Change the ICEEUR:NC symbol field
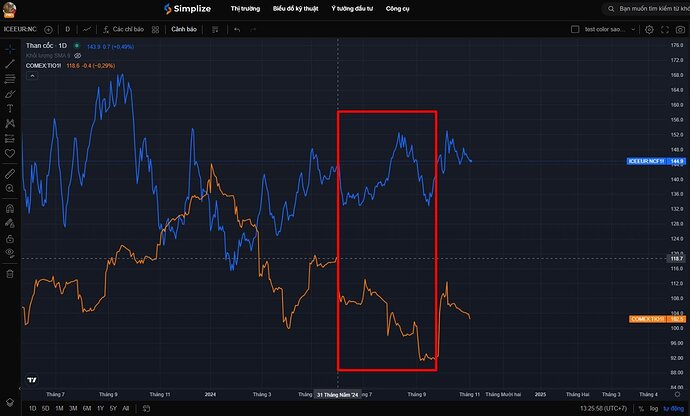This screenshot has height=416, width=690. coord(20,29)
